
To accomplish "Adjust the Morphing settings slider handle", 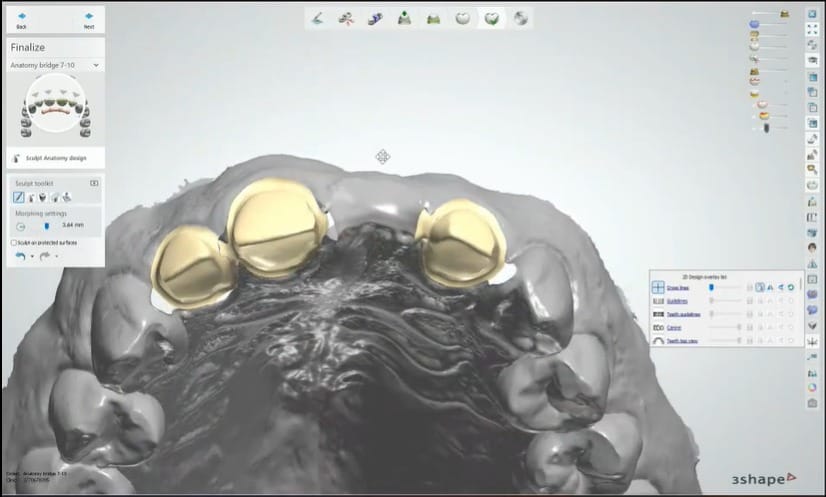I will 46,226.
